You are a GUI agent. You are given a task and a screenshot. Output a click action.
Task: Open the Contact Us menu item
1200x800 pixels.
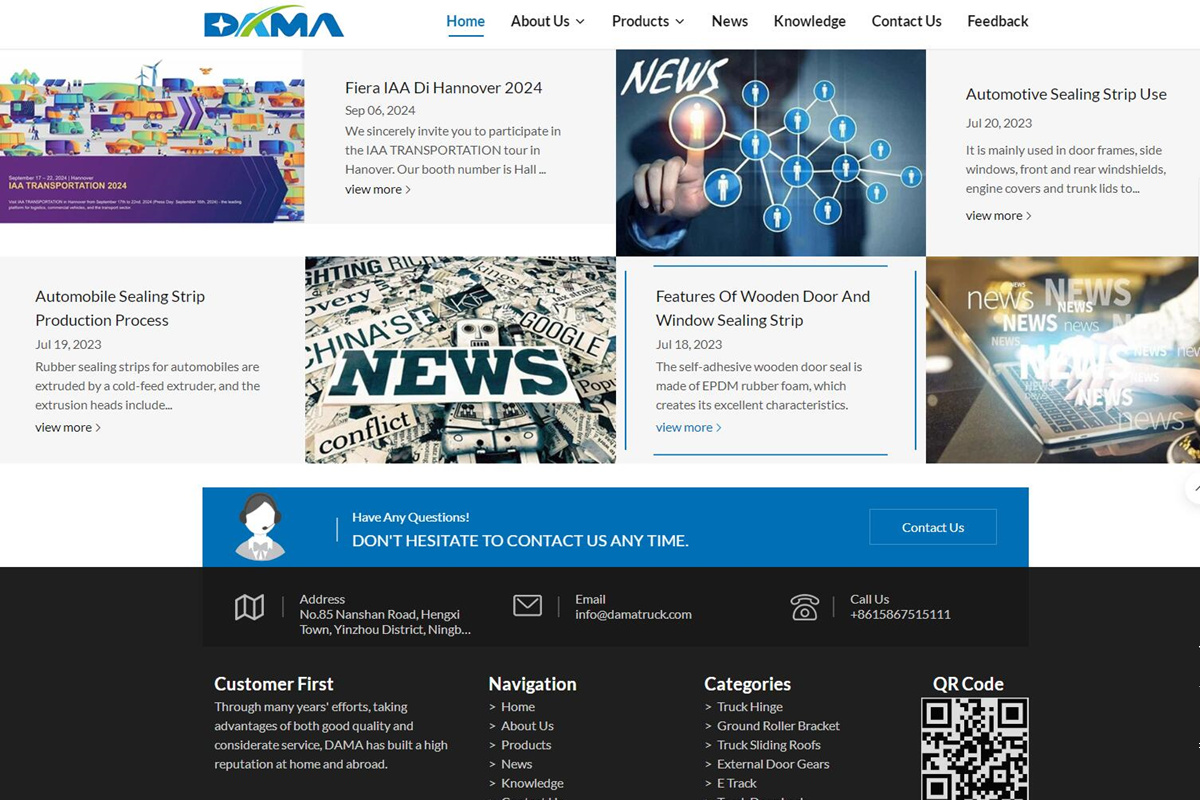pyautogui.click(x=907, y=21)
